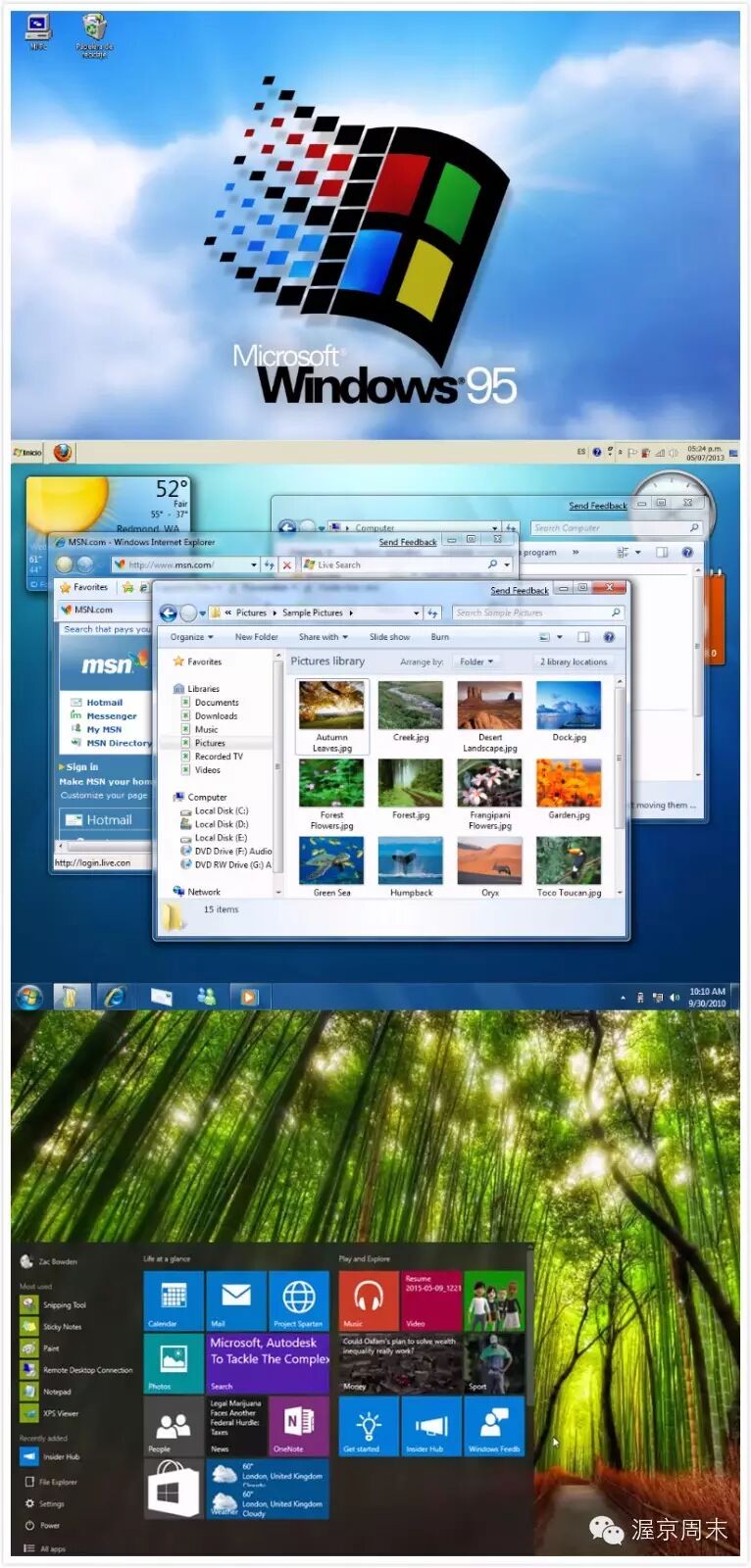Open the Arrange by Folder dropdown
Viewport: 751px width, 1568px height.
coord(477,661)
